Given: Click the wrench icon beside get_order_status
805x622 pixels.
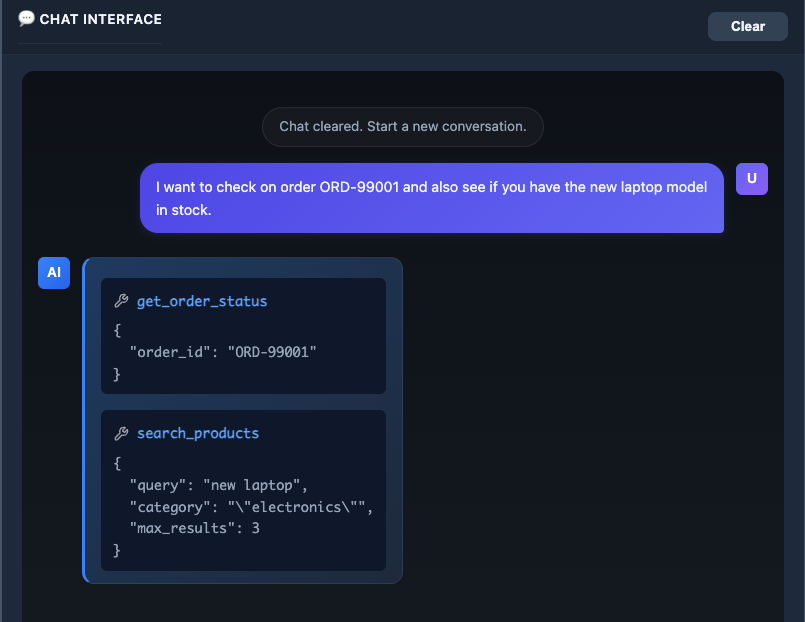Looking at the screenshot, I should point(122,301).
